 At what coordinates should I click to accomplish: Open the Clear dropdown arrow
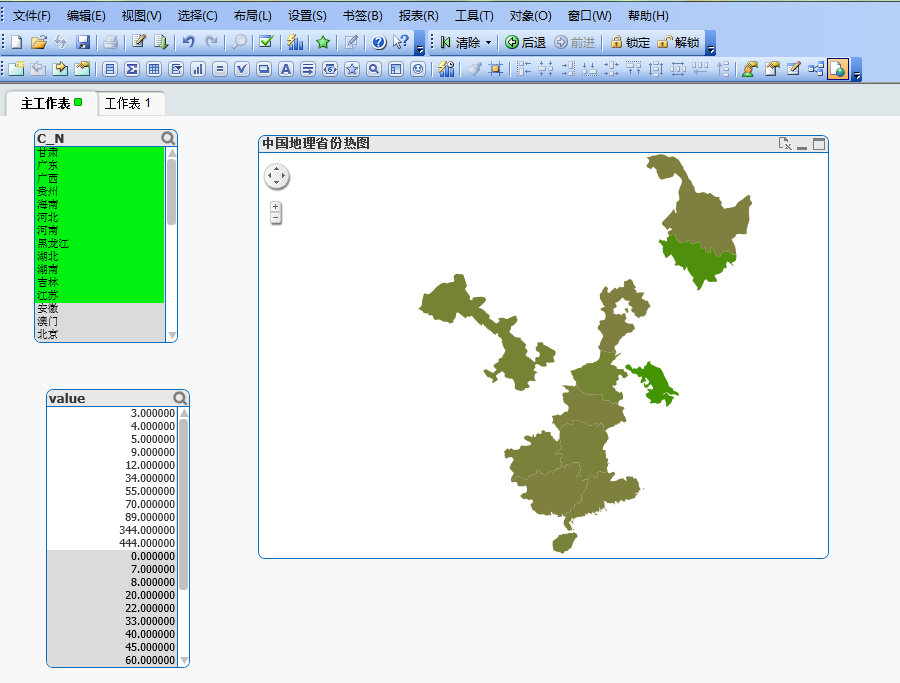tap(488, 42)
